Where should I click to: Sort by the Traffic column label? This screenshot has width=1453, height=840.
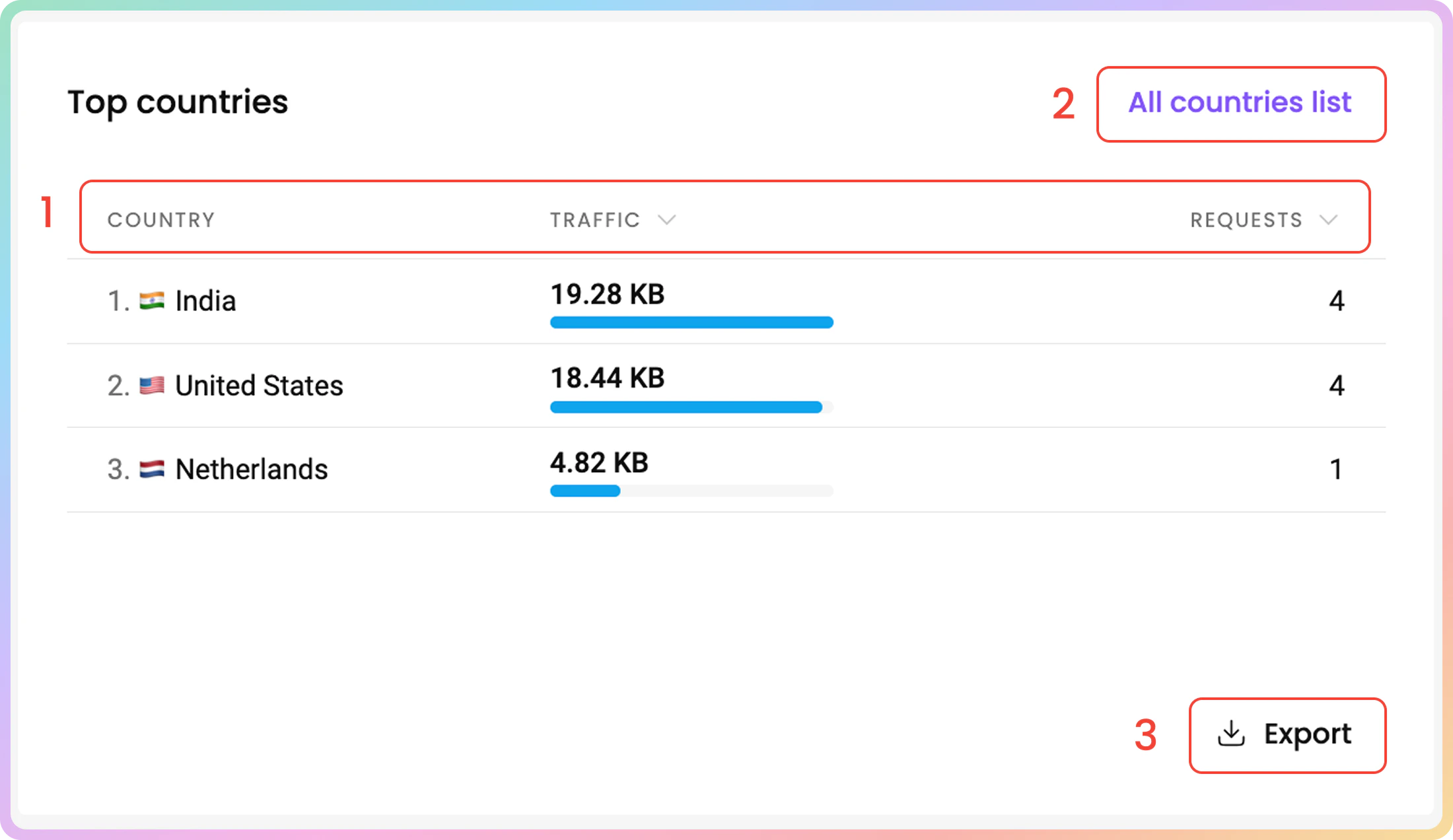595,220
